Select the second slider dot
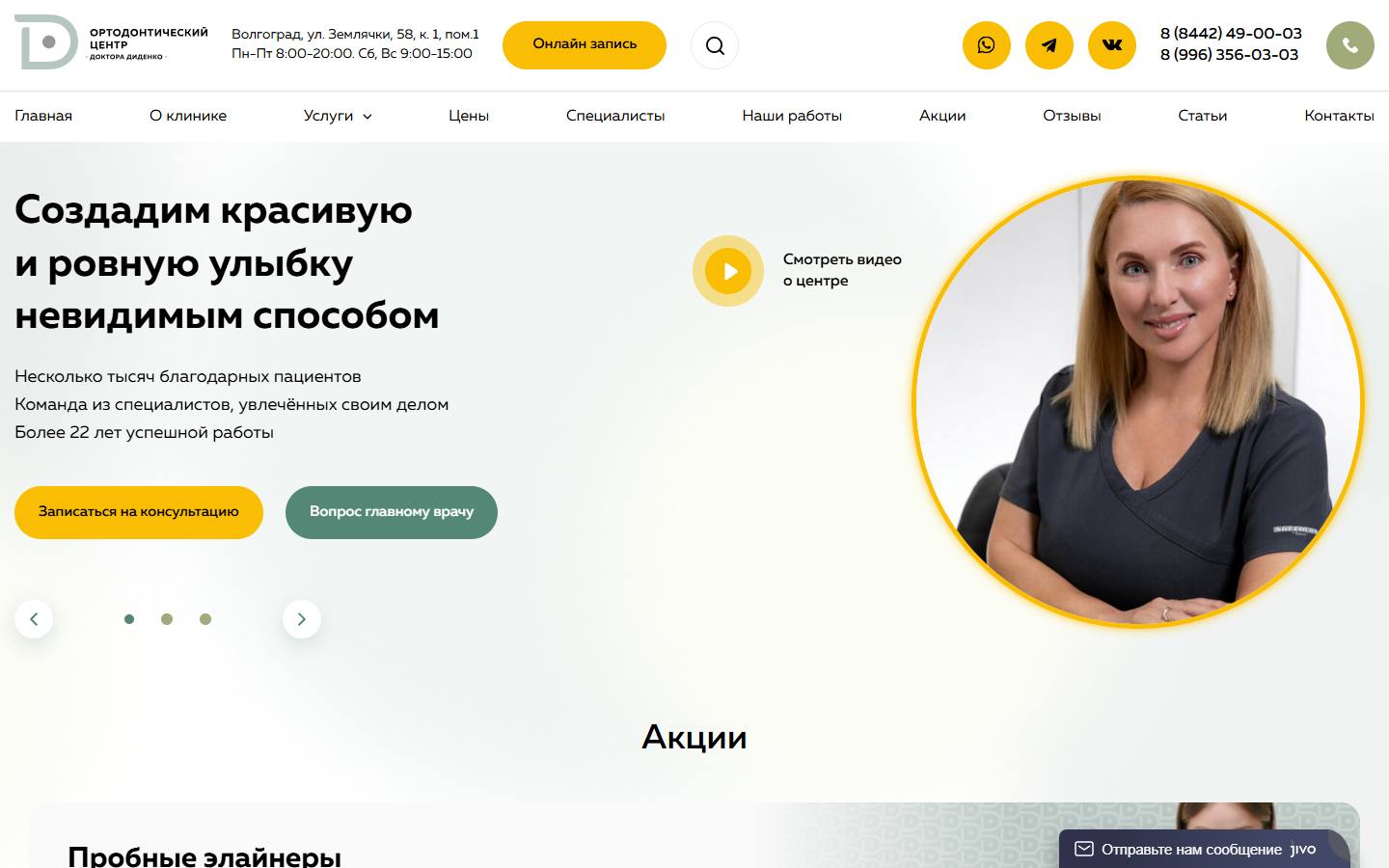The image size is (1389, 868). click(x=167, y=619)
